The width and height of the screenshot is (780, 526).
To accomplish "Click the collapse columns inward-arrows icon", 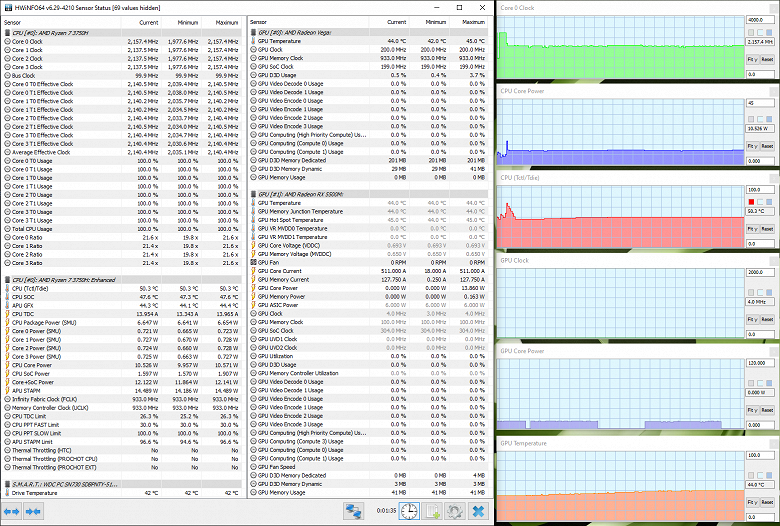I will (33, 511).
